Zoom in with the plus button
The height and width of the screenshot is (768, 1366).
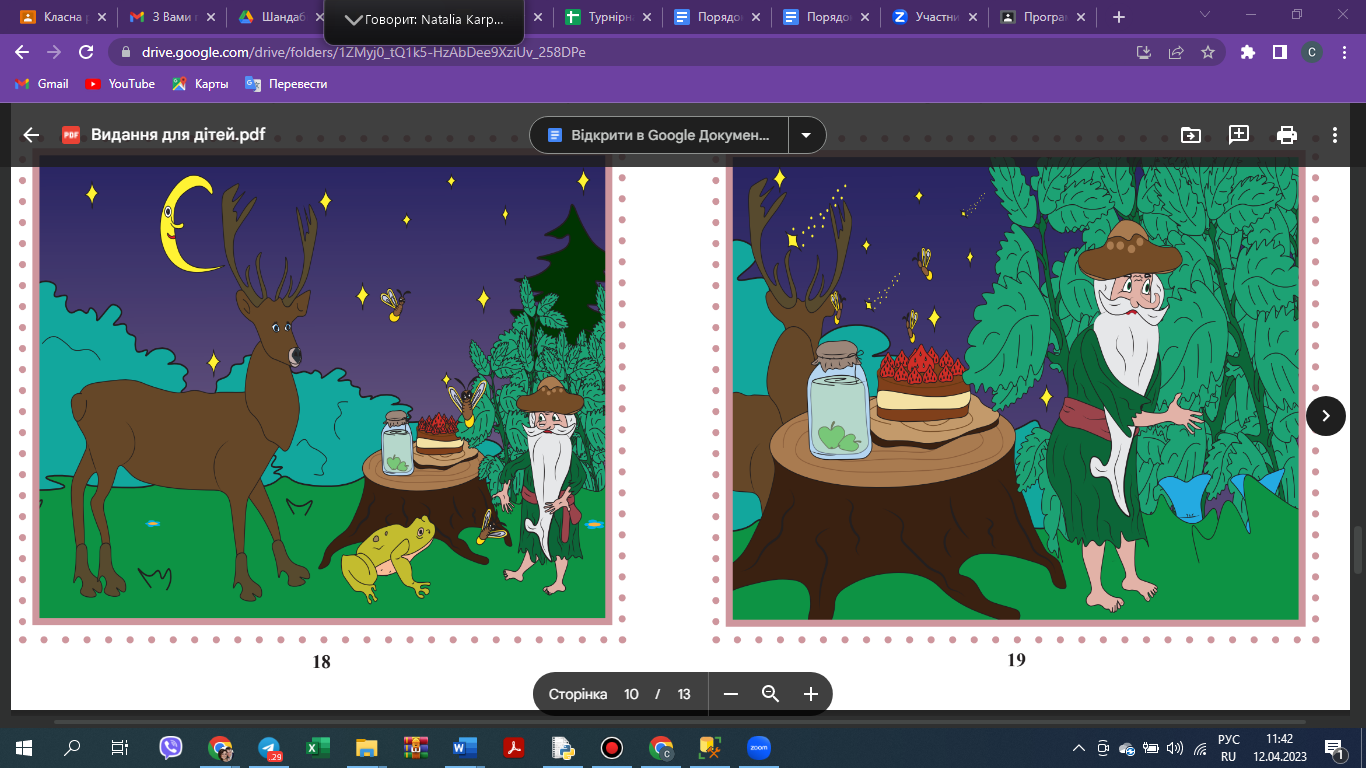pyautogui.click(x=811, y=694)
